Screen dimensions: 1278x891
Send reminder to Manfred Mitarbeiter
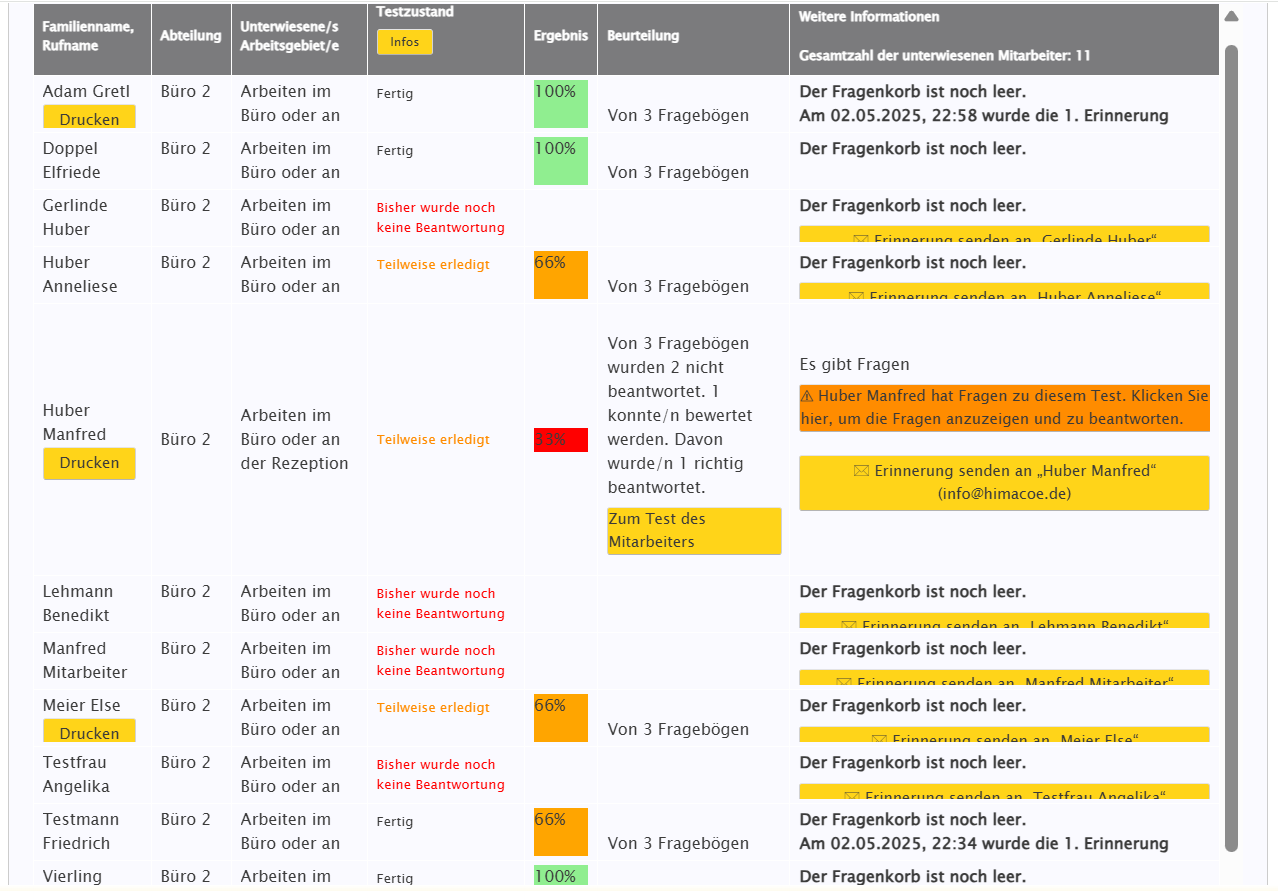pyautogui.click(x=1004, y=678)
